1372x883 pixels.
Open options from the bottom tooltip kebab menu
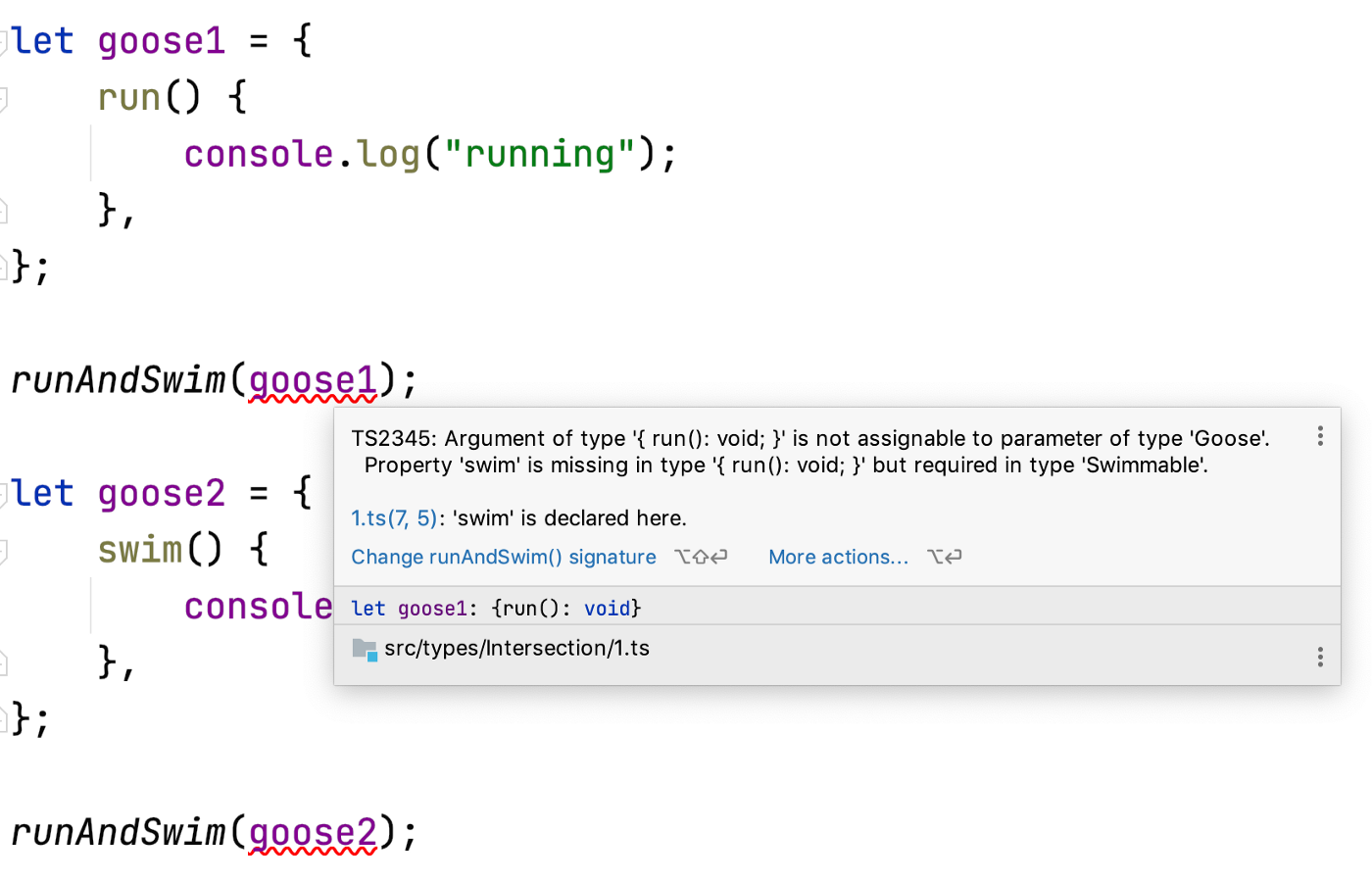point(1320,656)
